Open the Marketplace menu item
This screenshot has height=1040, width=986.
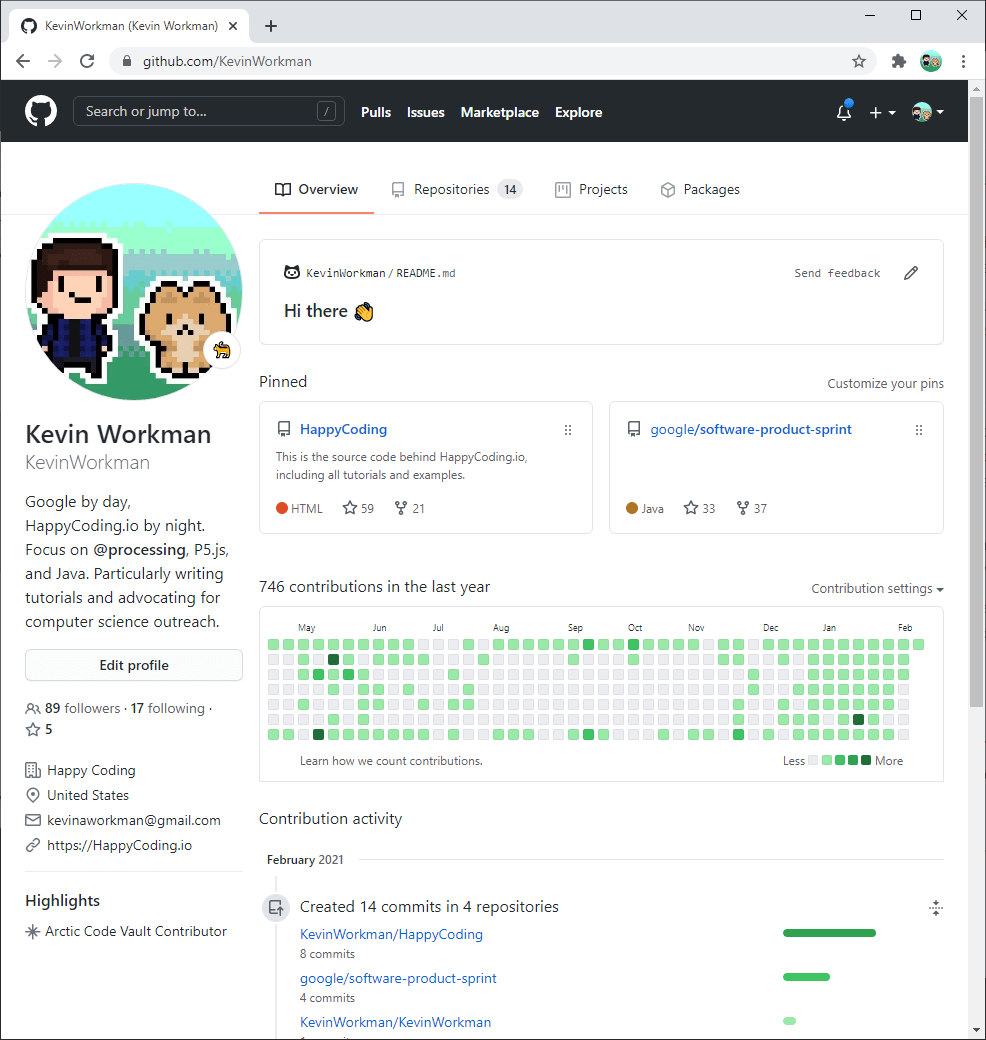click(x=499, y=112)
